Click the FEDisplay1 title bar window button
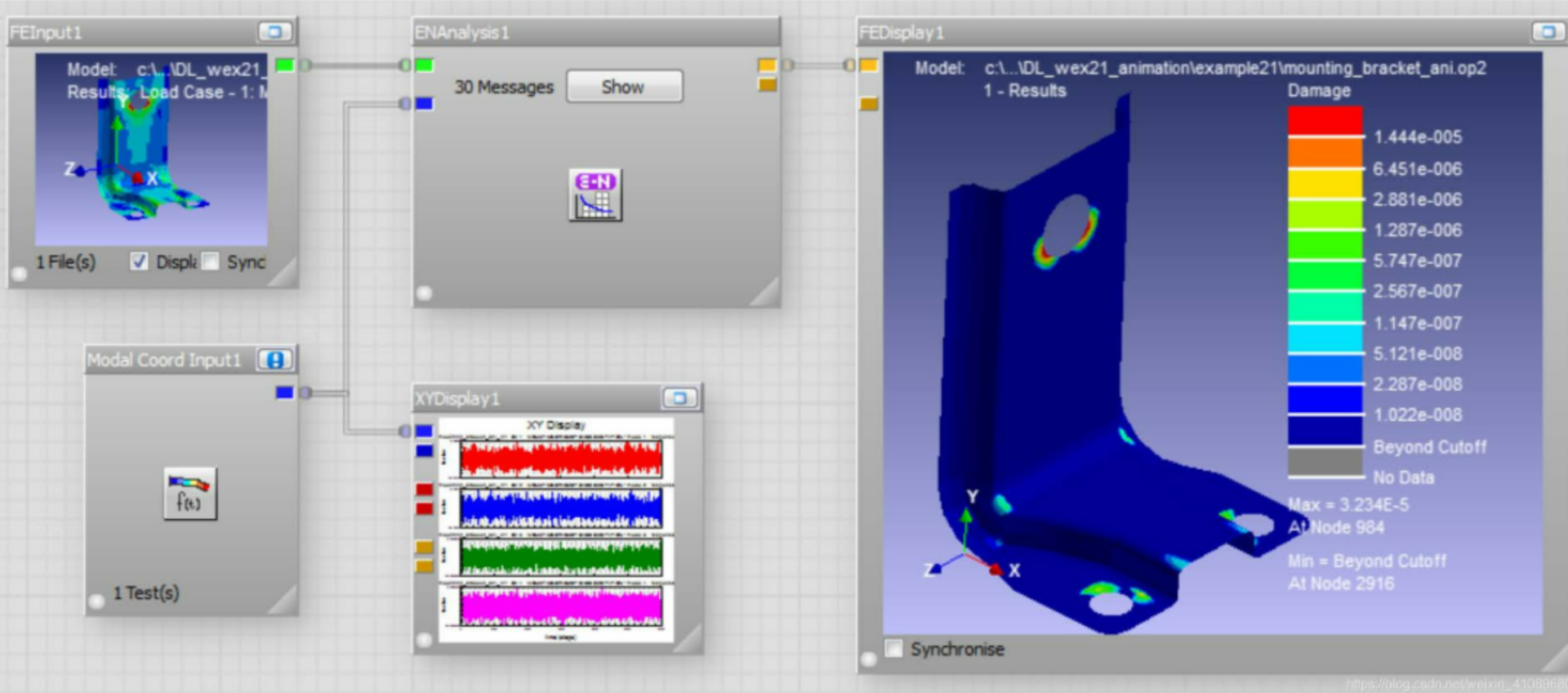This screenshot has width=1568, height=693. (x=1546, y=32)
